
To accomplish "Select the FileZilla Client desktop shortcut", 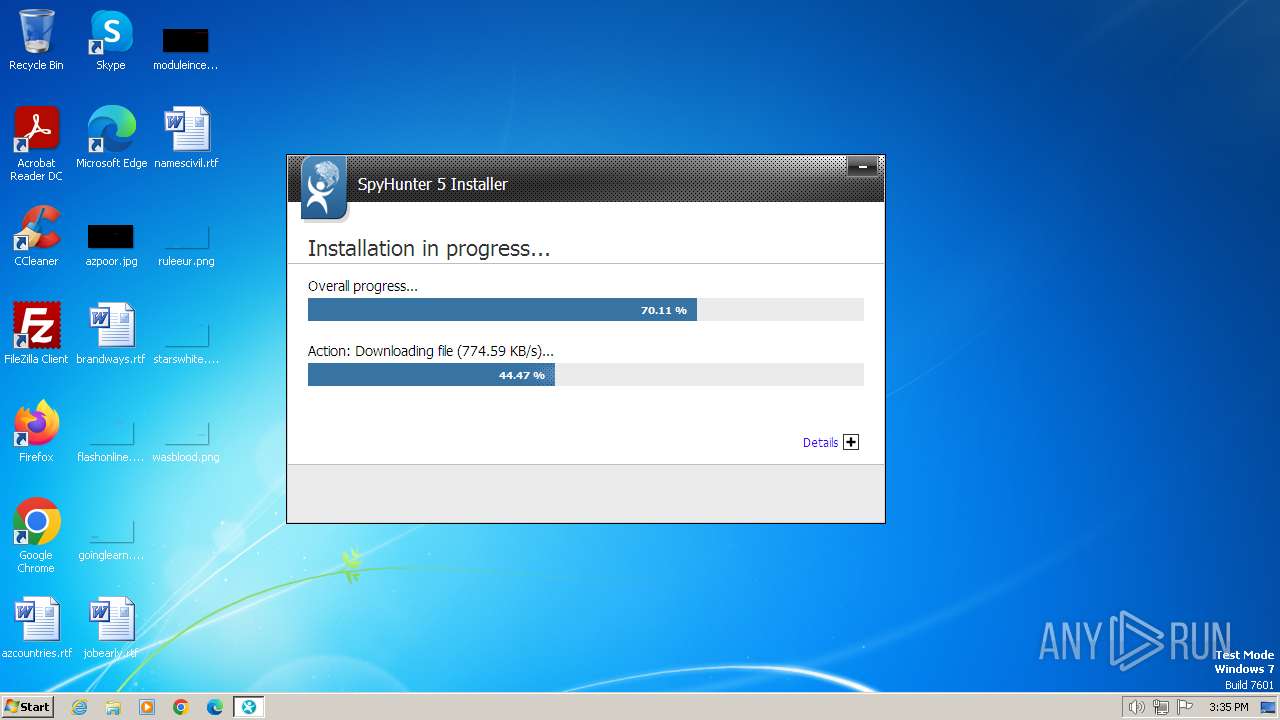I will (36, 334).
